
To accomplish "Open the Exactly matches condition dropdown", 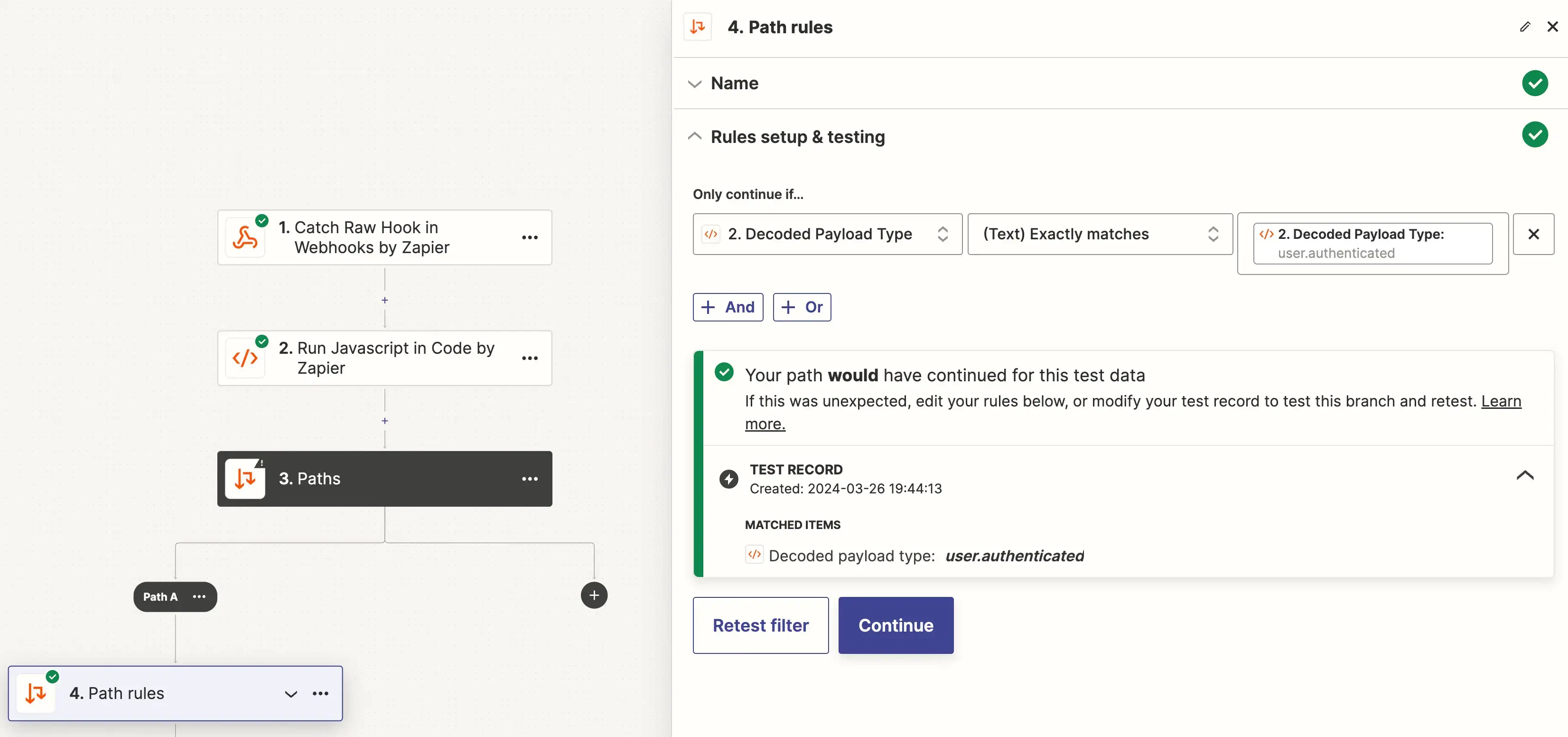I will 1099,234.
